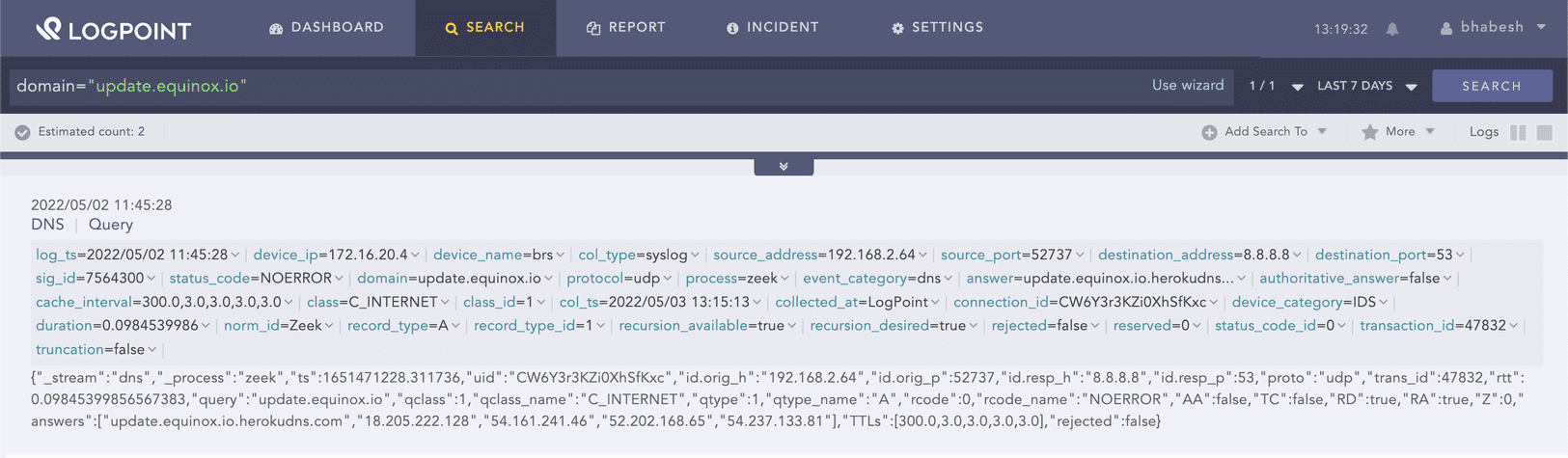Click the Use wizard link
The image size is (1568, 458).
pos(1187,86)
